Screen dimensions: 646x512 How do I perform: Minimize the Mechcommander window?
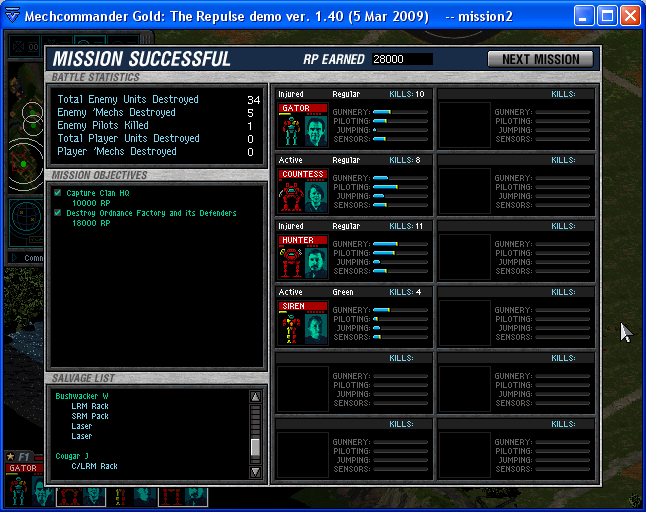pos(584,16)
